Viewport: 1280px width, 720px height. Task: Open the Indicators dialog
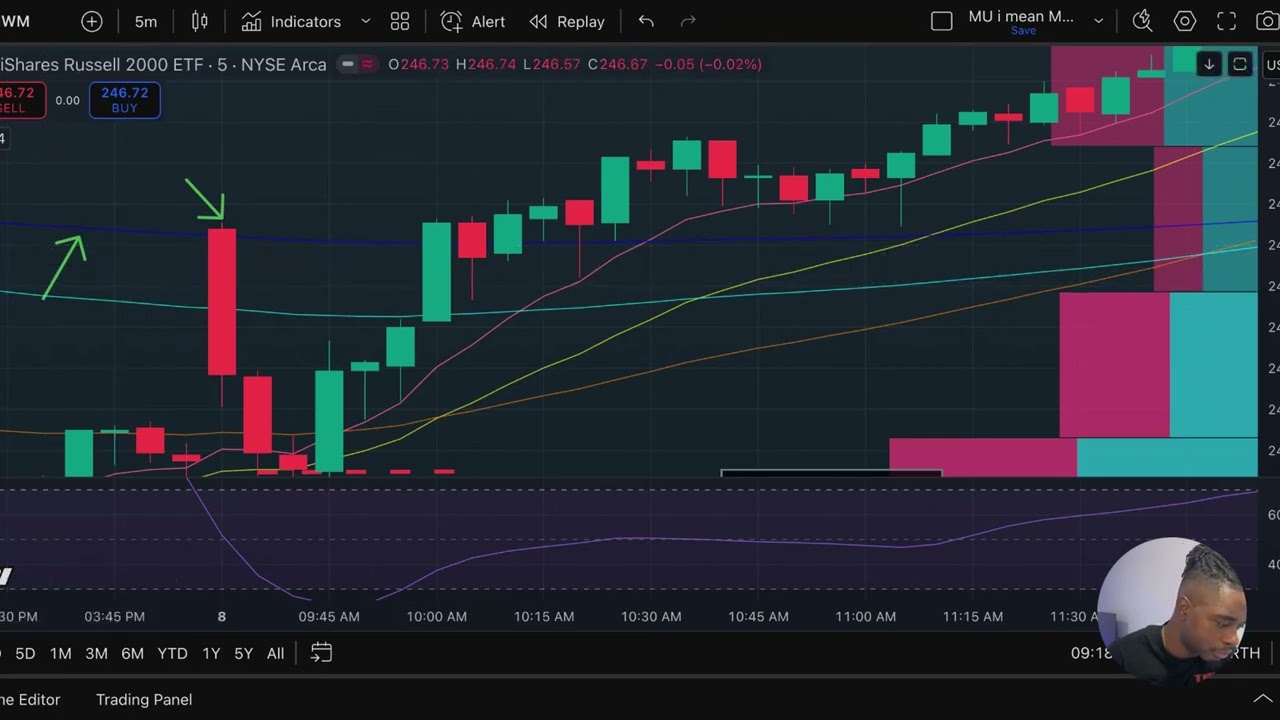pyautogui.click(x=292, y=21)
